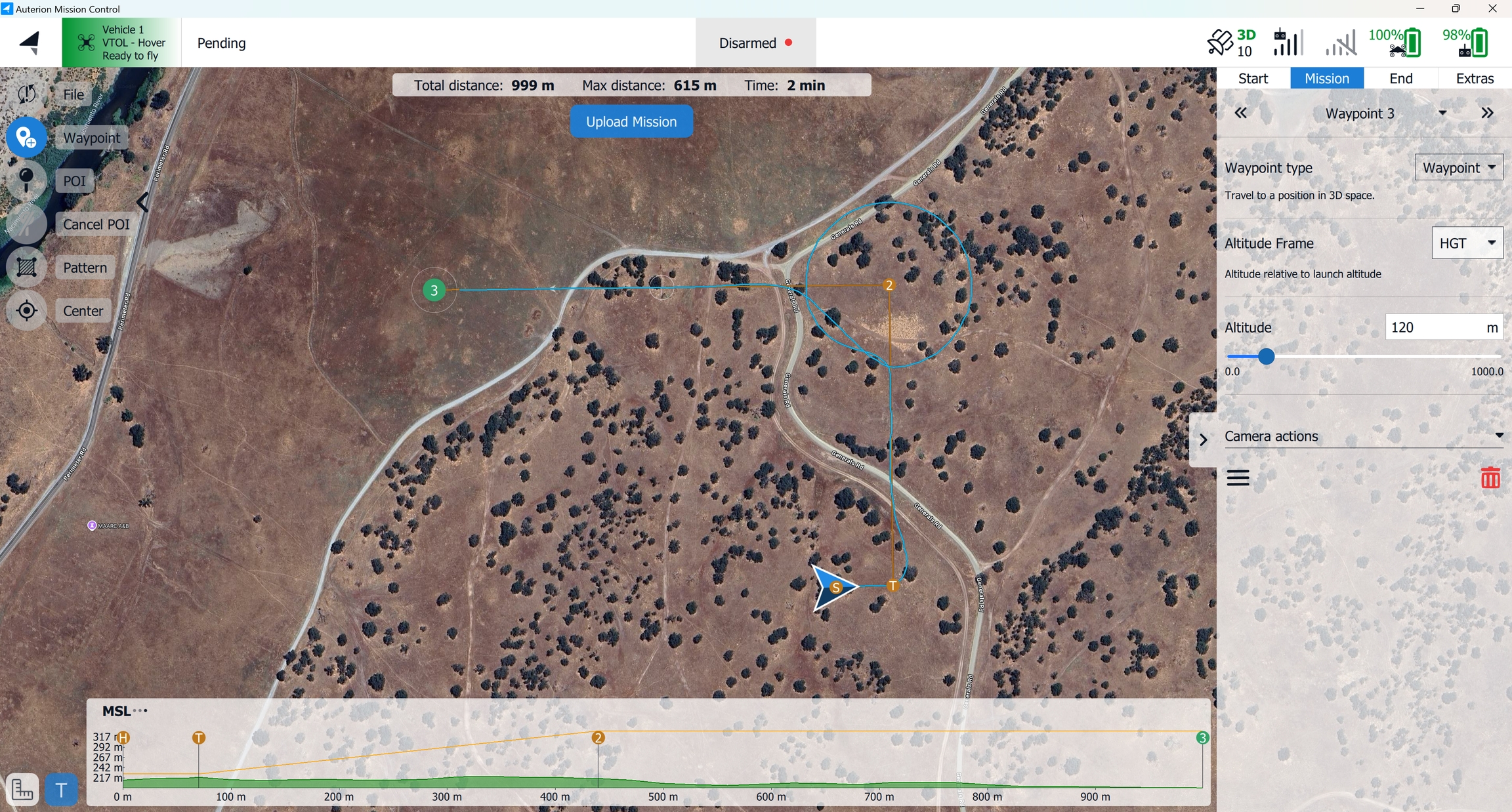This screenshot has width=1512, height=812.
Task: Open the hamburger menu for waypoint
Action: [1238, 477]
